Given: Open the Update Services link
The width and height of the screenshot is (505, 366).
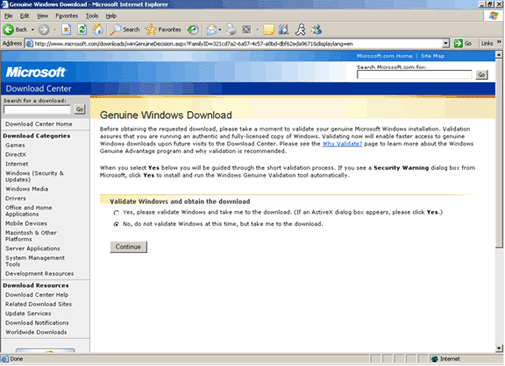Looking at the screenshot, I should 28,314.
